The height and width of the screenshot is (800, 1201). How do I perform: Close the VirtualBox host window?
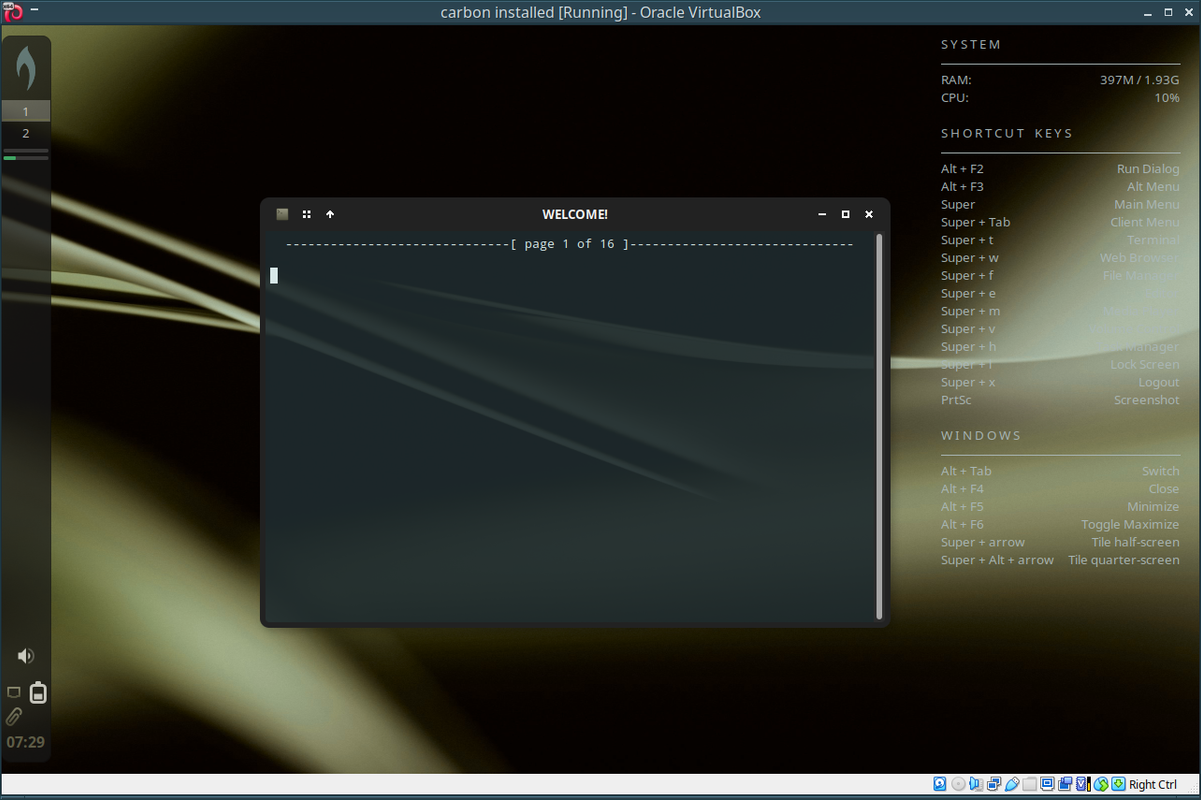tap(1187, 12)
